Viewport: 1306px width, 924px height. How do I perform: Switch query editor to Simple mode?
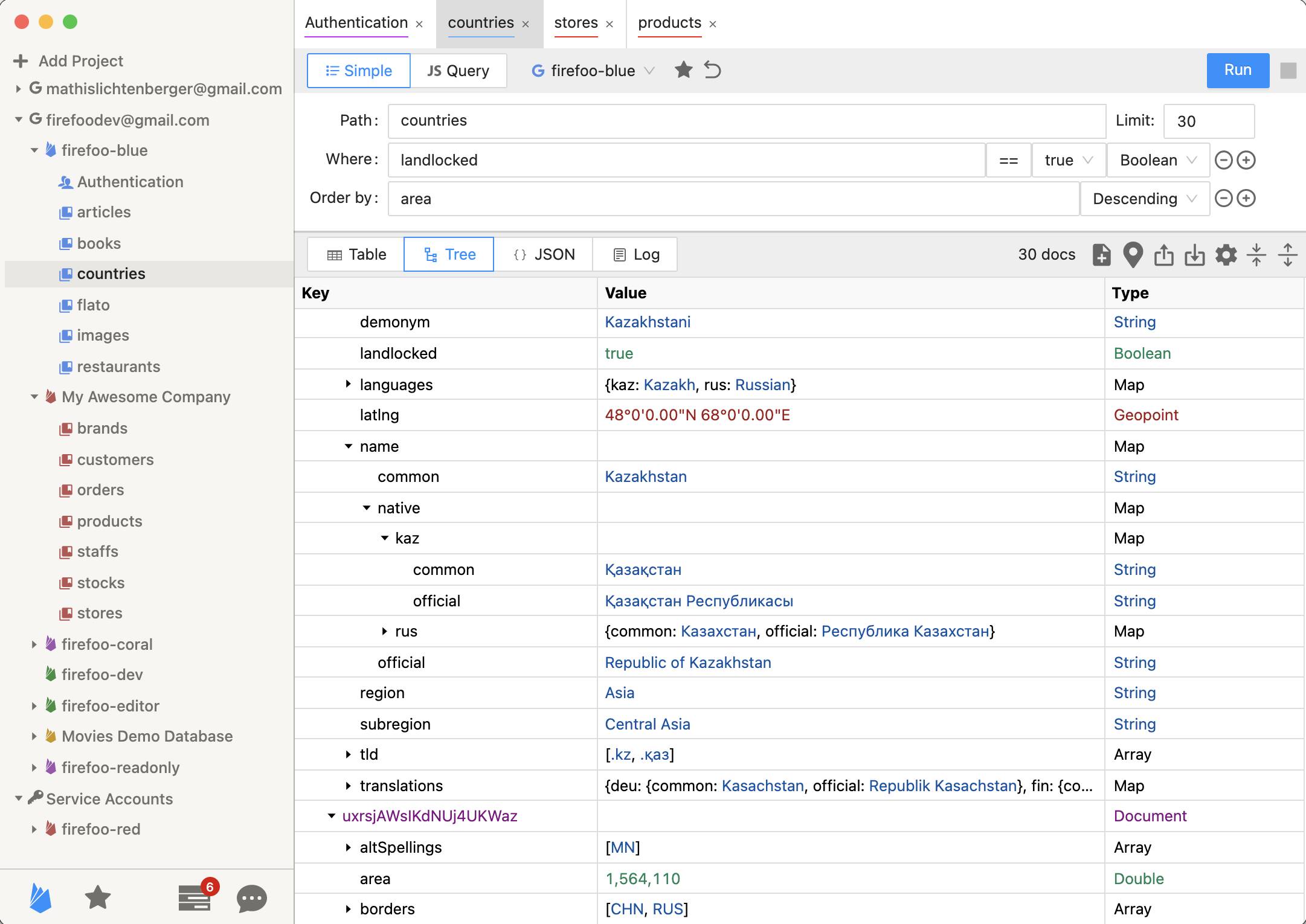(358, 71)
